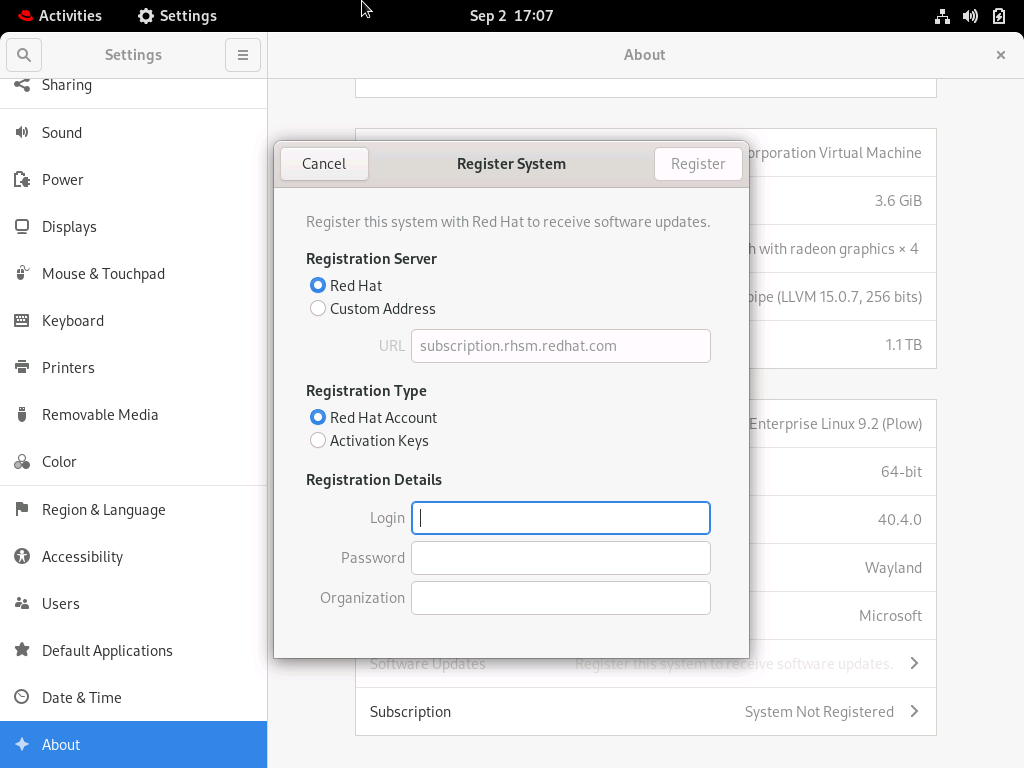Click the registration URL field
Screen dimensions: 1024x768
coord(561,346)
